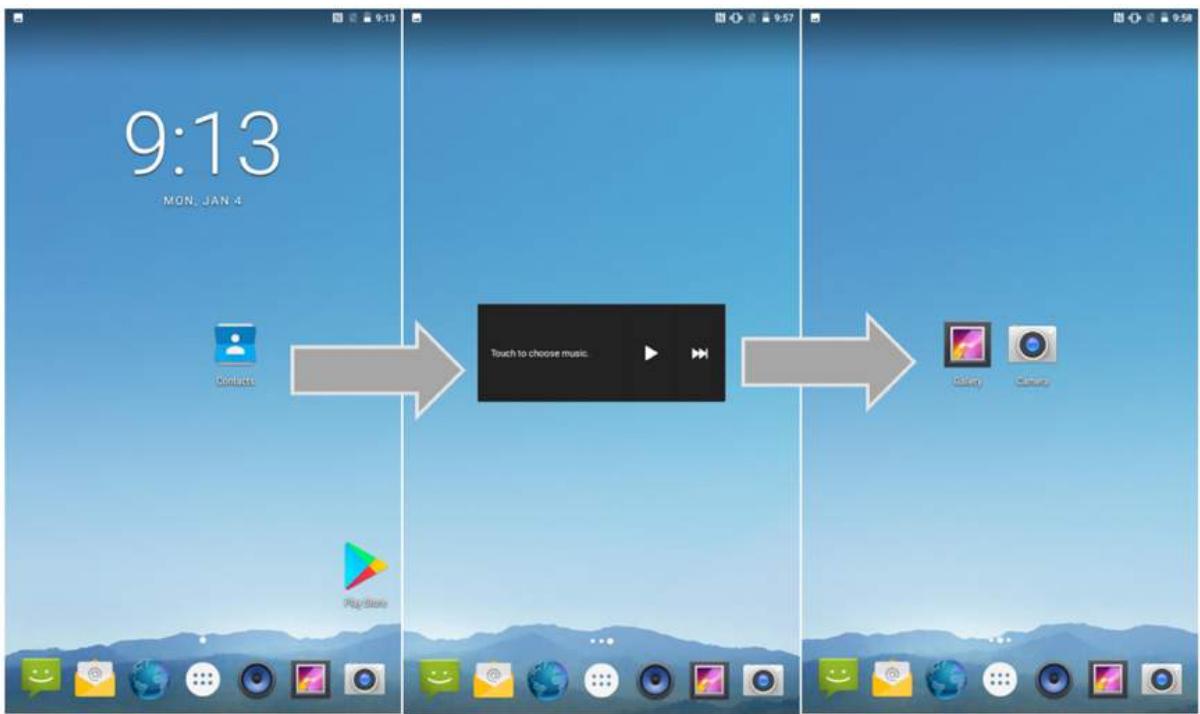1200x714 pixels.
Task: Skip to next track in music widget
Action: 700,353
